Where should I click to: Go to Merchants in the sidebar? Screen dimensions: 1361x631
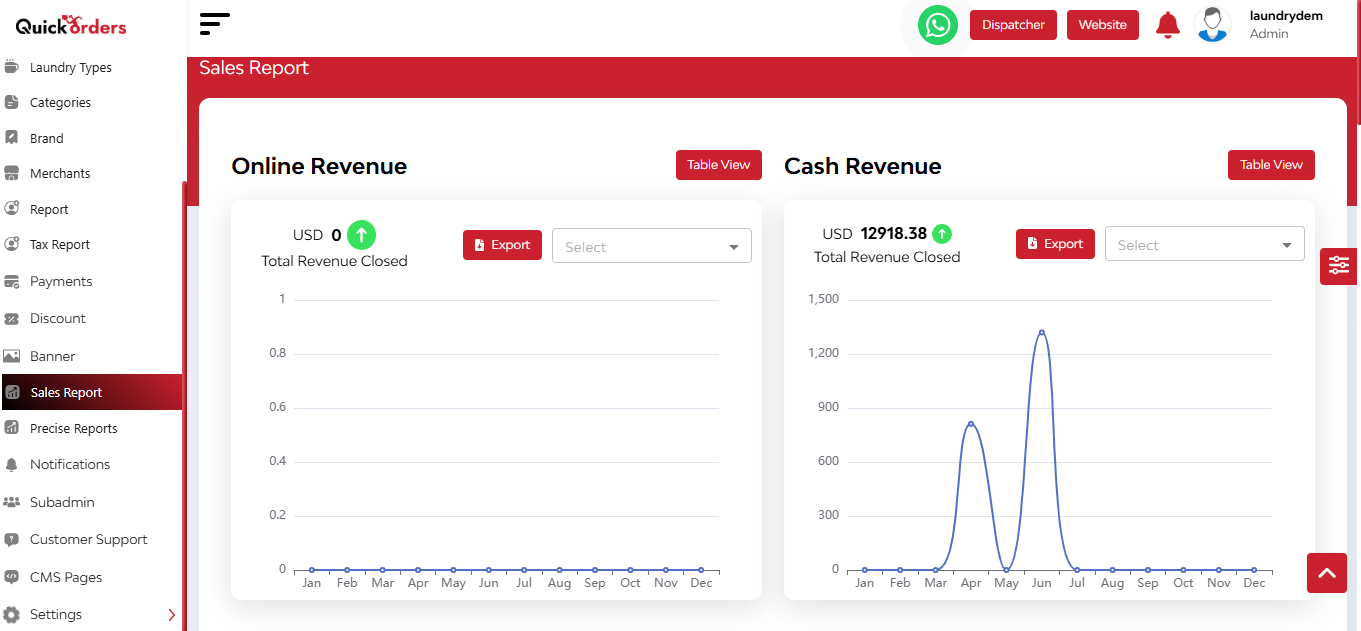pyautogui.click(x=60, y=173)
